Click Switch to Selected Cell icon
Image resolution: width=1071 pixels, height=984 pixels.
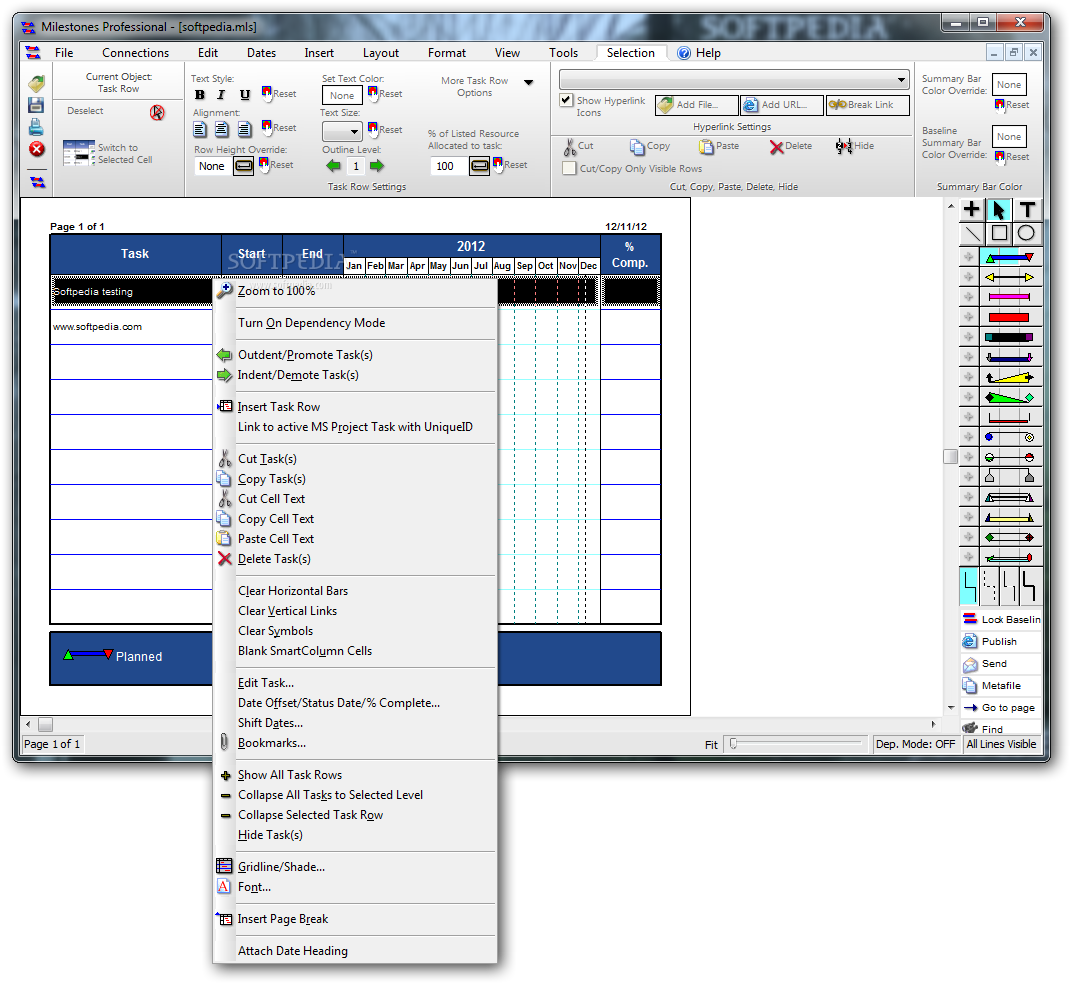(79, 153)
